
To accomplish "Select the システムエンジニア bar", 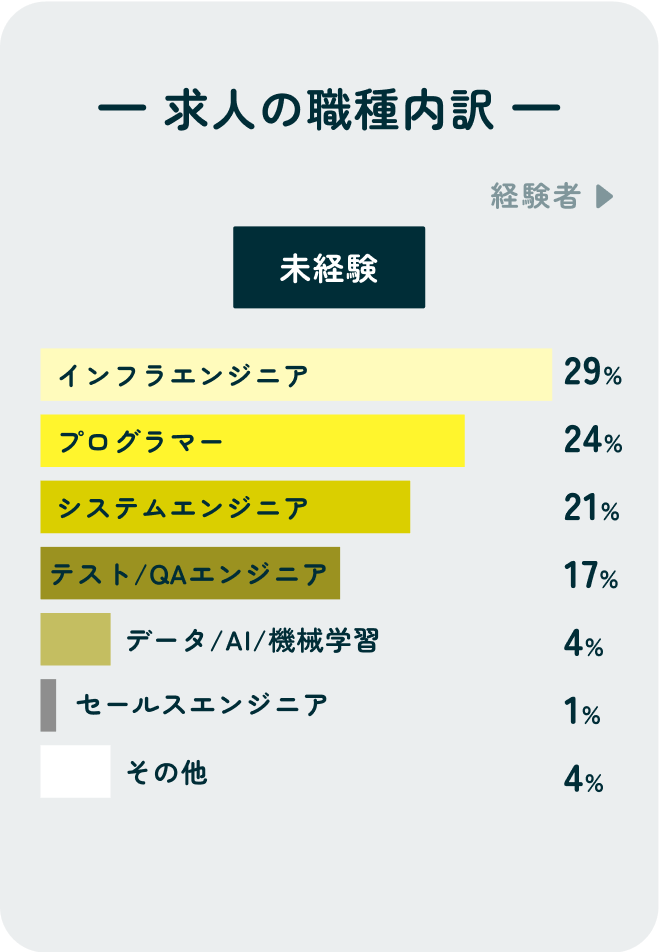I will click(225, 507).
